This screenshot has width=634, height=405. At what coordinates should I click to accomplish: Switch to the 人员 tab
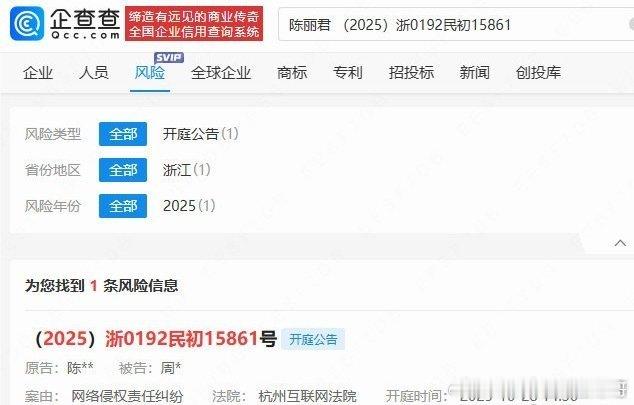(x=94, y=73)
